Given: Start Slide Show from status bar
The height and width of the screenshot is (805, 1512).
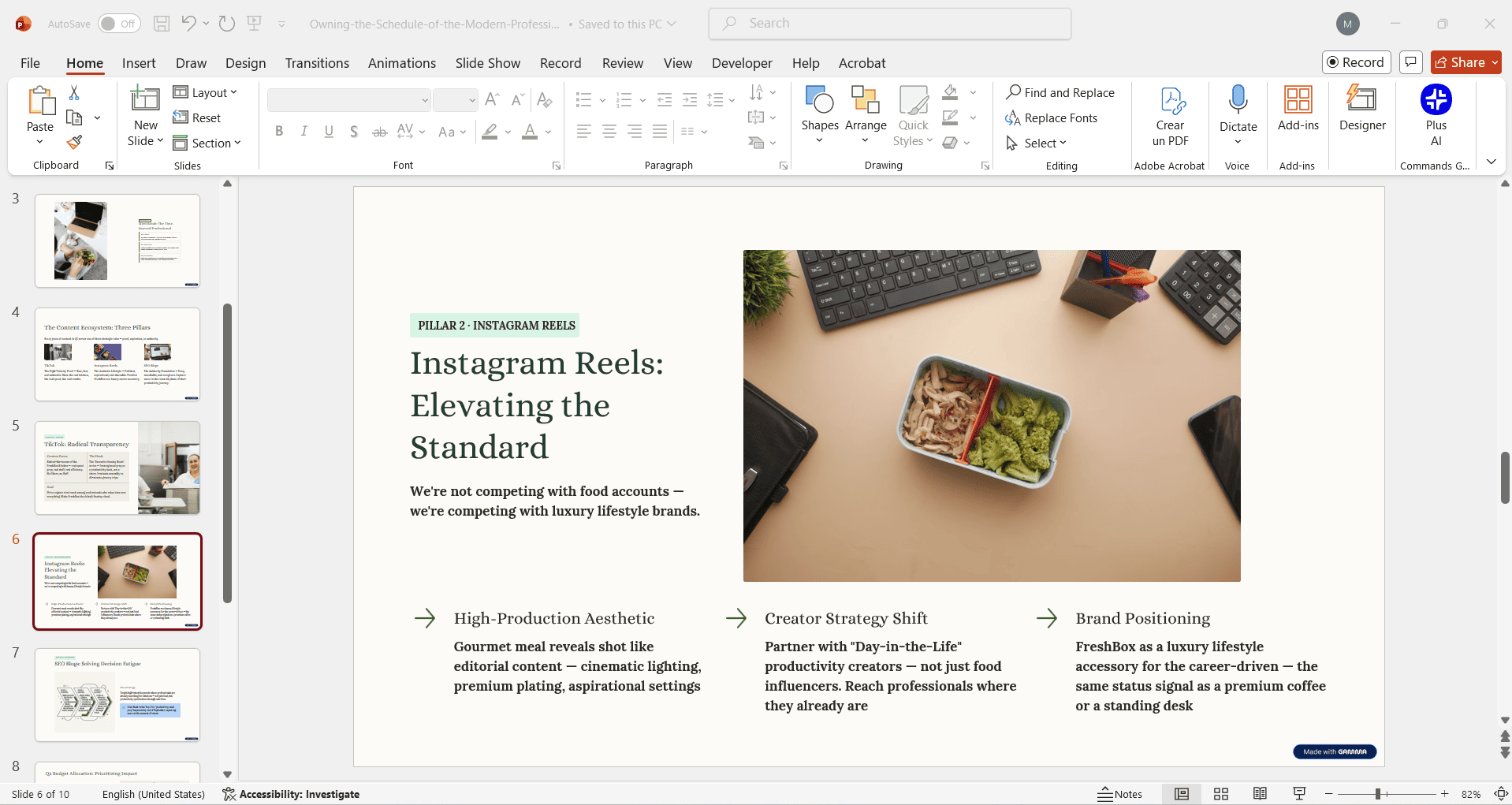Looking at the screenshot, I should pyautogui.click(x=1299, y=794).
